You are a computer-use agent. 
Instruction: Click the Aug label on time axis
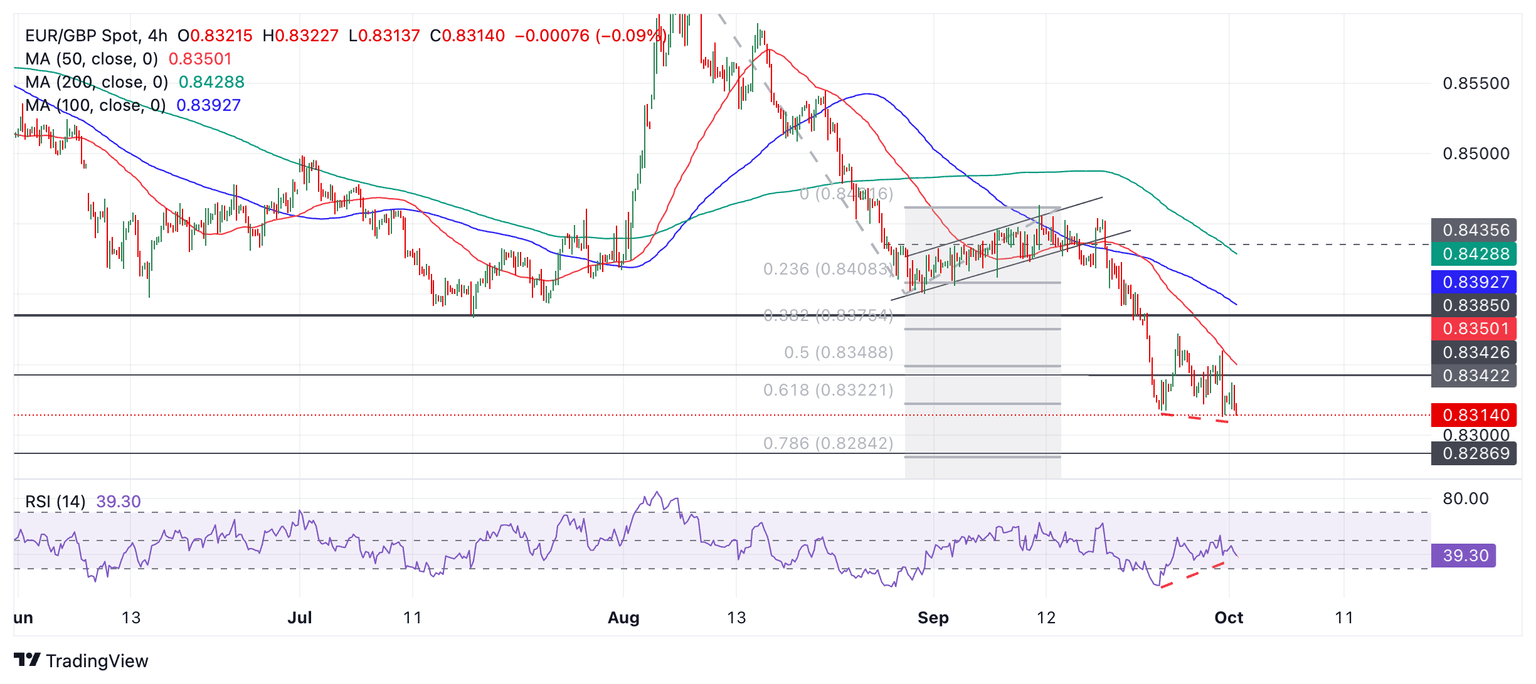[623, 618]
